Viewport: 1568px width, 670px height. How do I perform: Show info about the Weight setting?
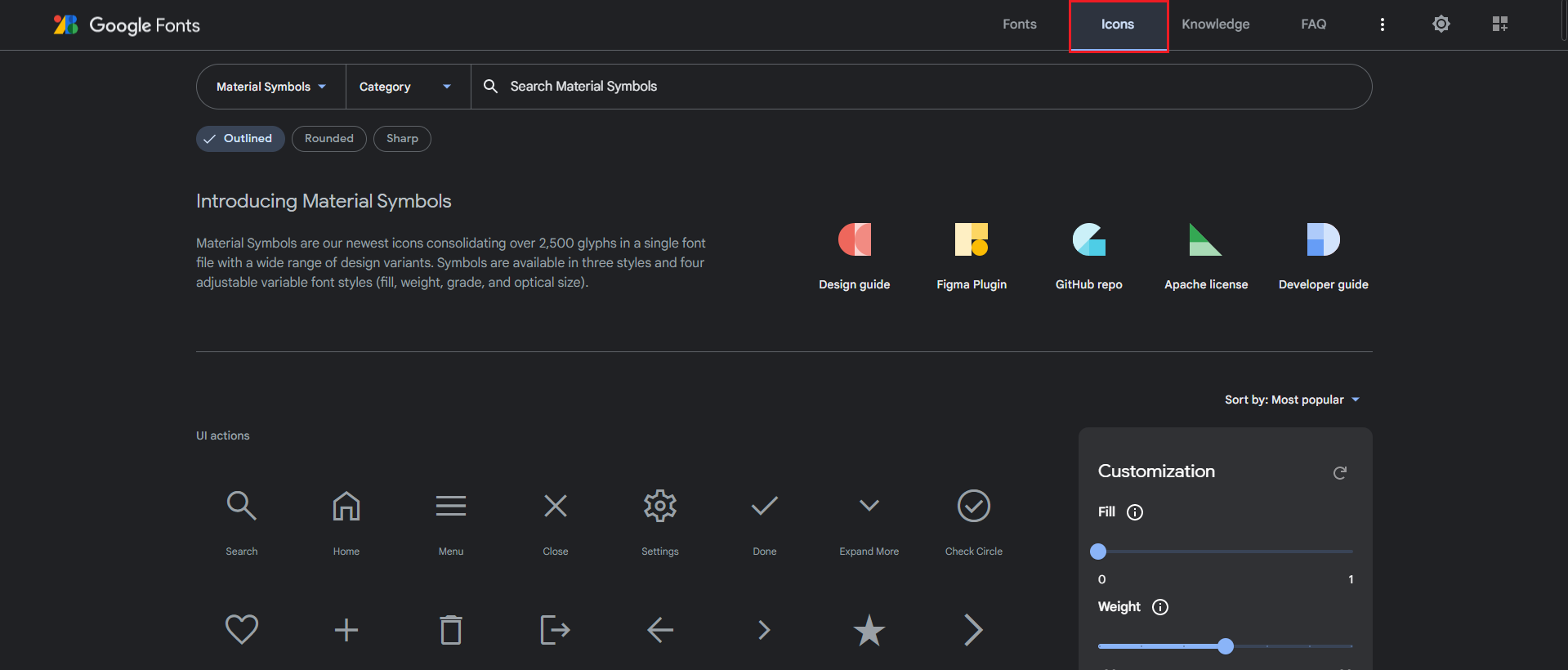click(x=1160, y=607)
